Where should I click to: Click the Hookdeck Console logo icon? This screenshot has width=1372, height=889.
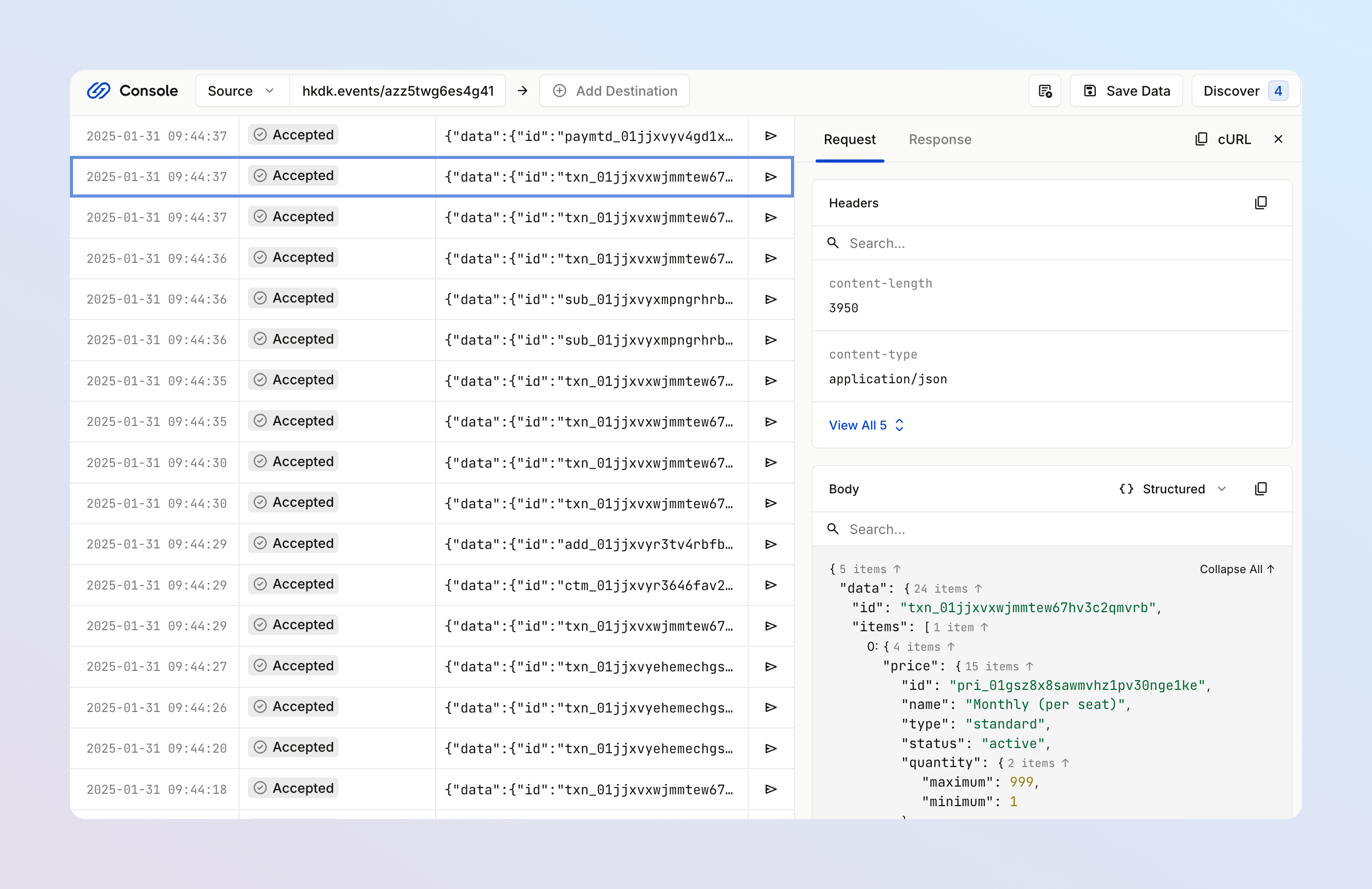99,91
